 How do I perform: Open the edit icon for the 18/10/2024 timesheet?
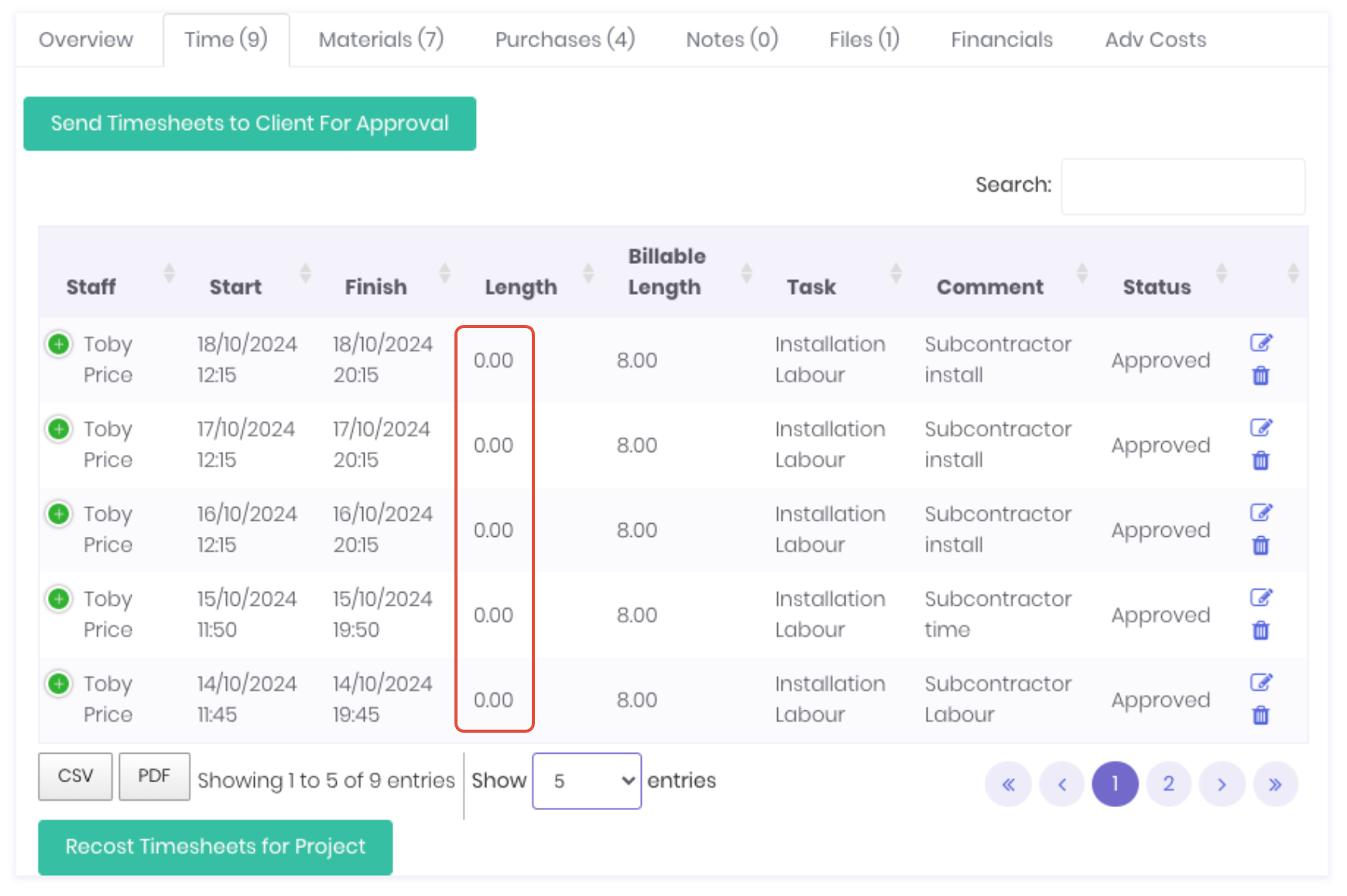tap(1261, 343)
